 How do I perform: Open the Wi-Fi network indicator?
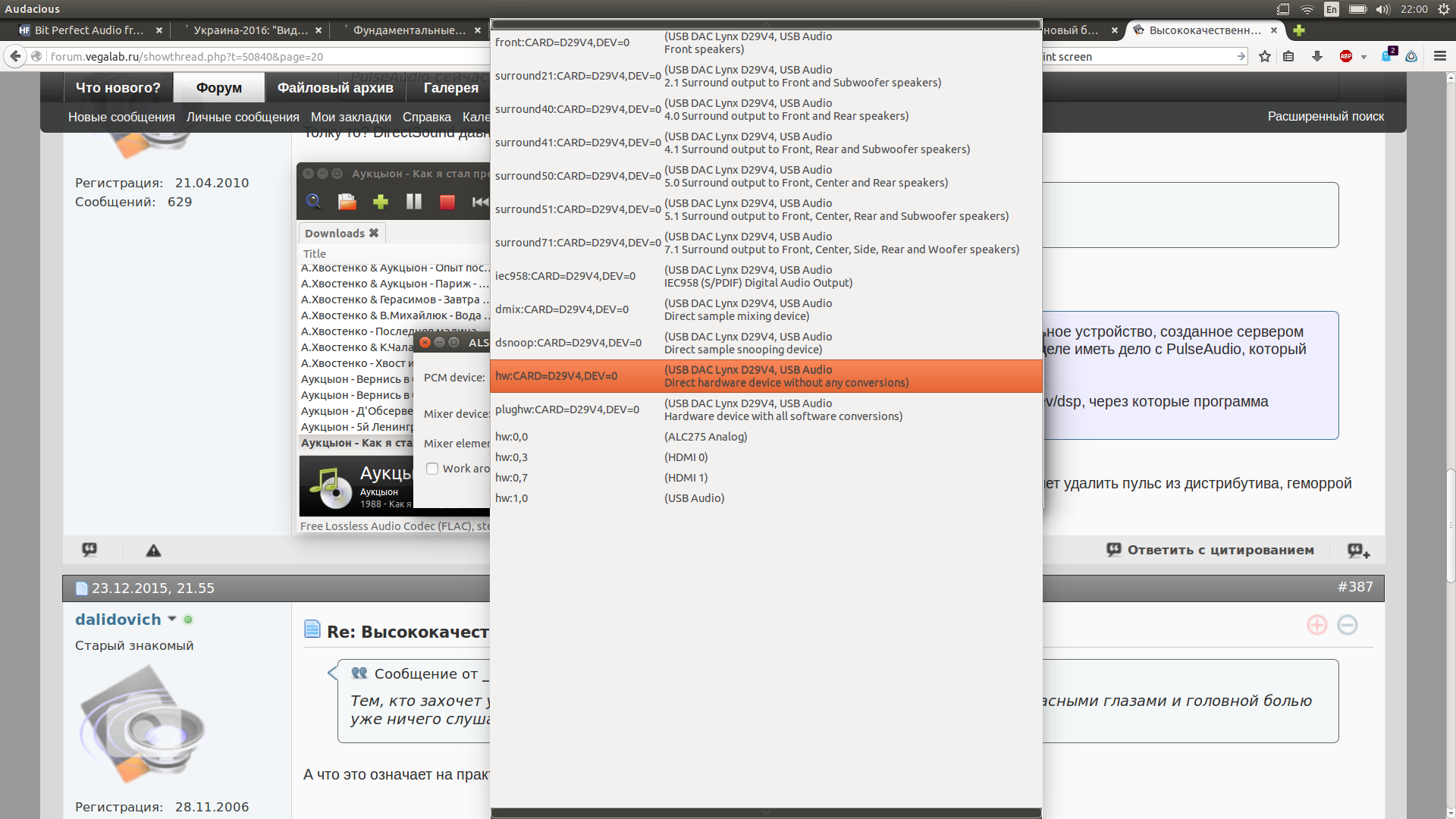[x=1307, y=9]
